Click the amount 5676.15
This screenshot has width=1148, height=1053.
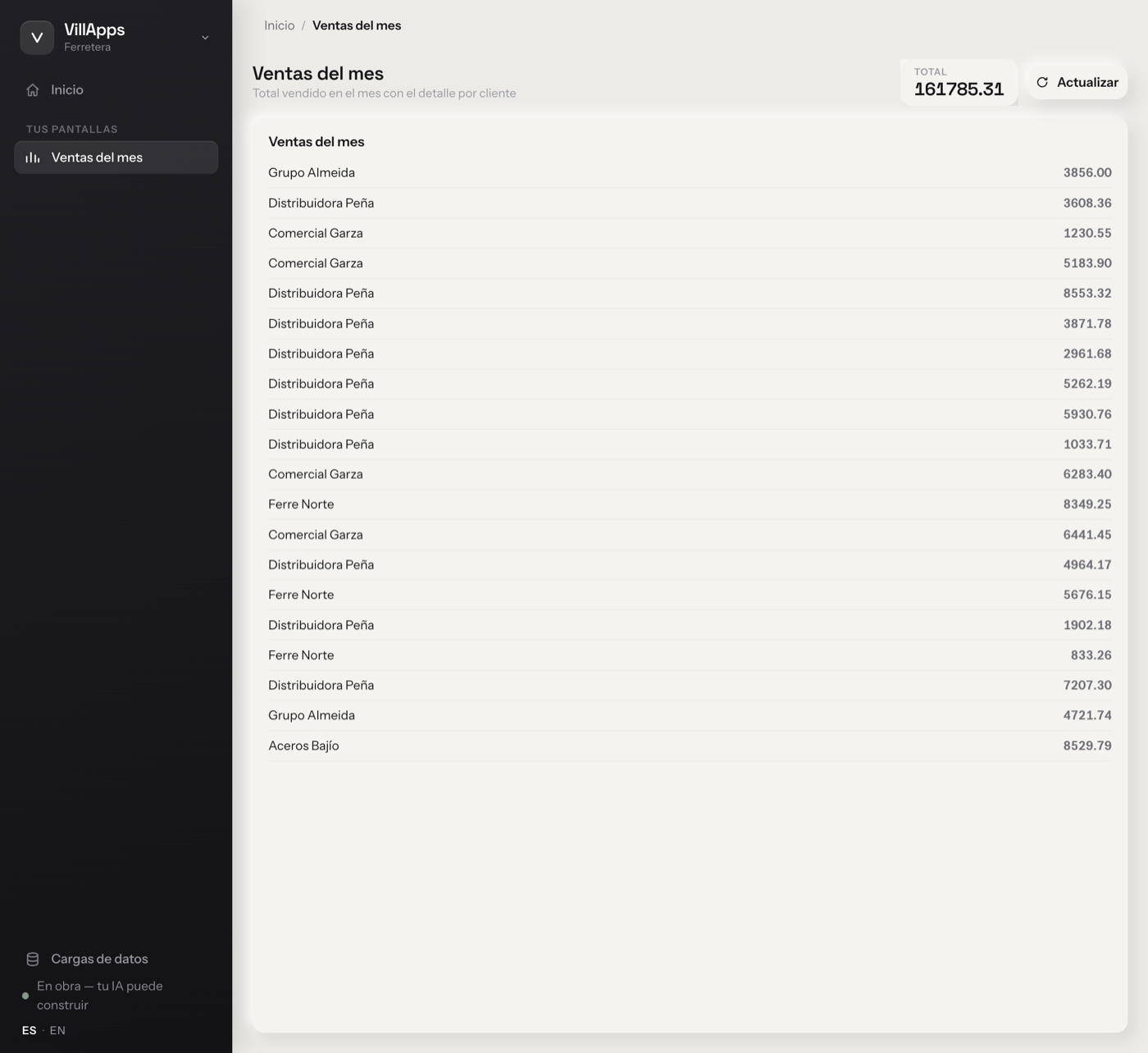coord(1087,595)
